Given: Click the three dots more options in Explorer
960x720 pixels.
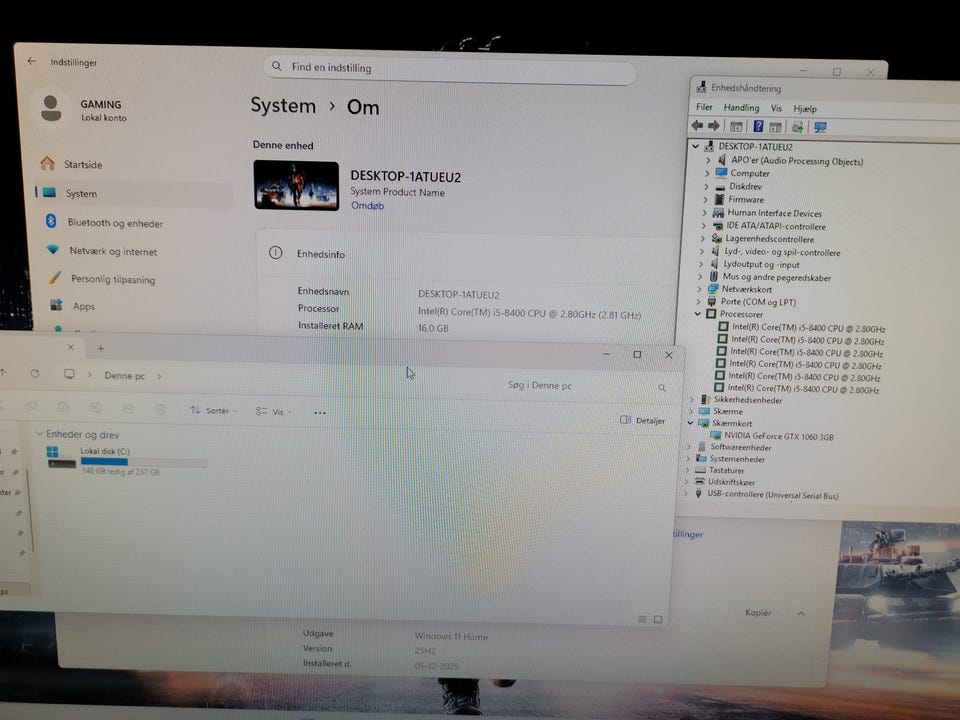Looking at the screenshot, I should tap(320, 413).
